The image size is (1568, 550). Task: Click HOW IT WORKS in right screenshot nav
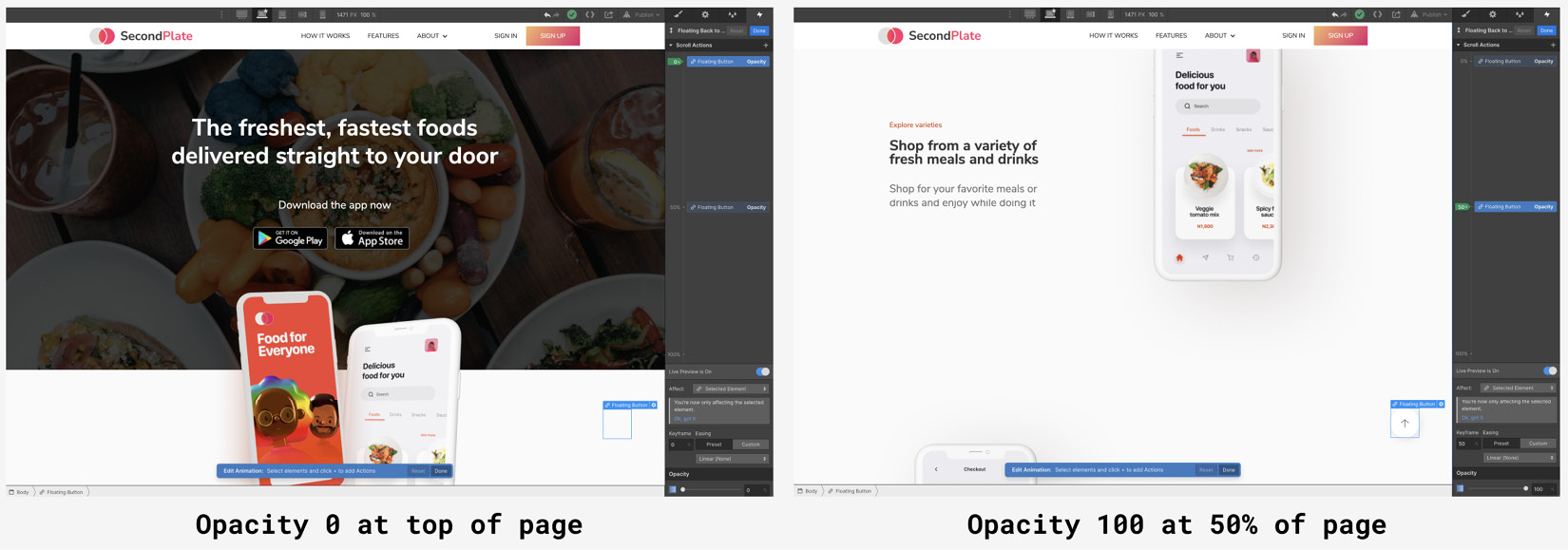(x=1113, y=35)
